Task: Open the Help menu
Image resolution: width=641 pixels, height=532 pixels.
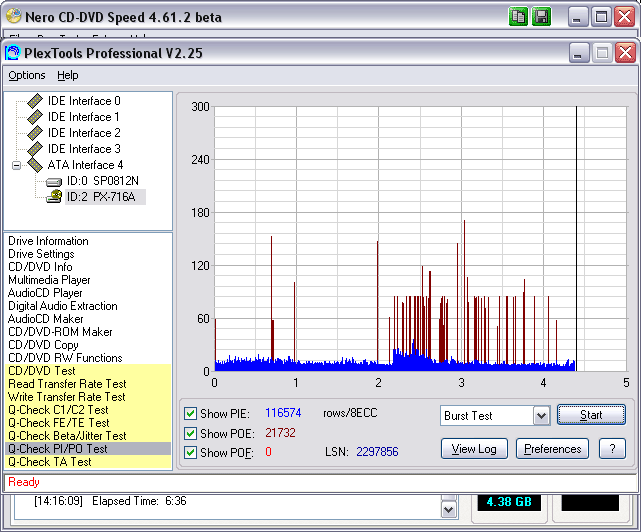Action: pos(67,75)
